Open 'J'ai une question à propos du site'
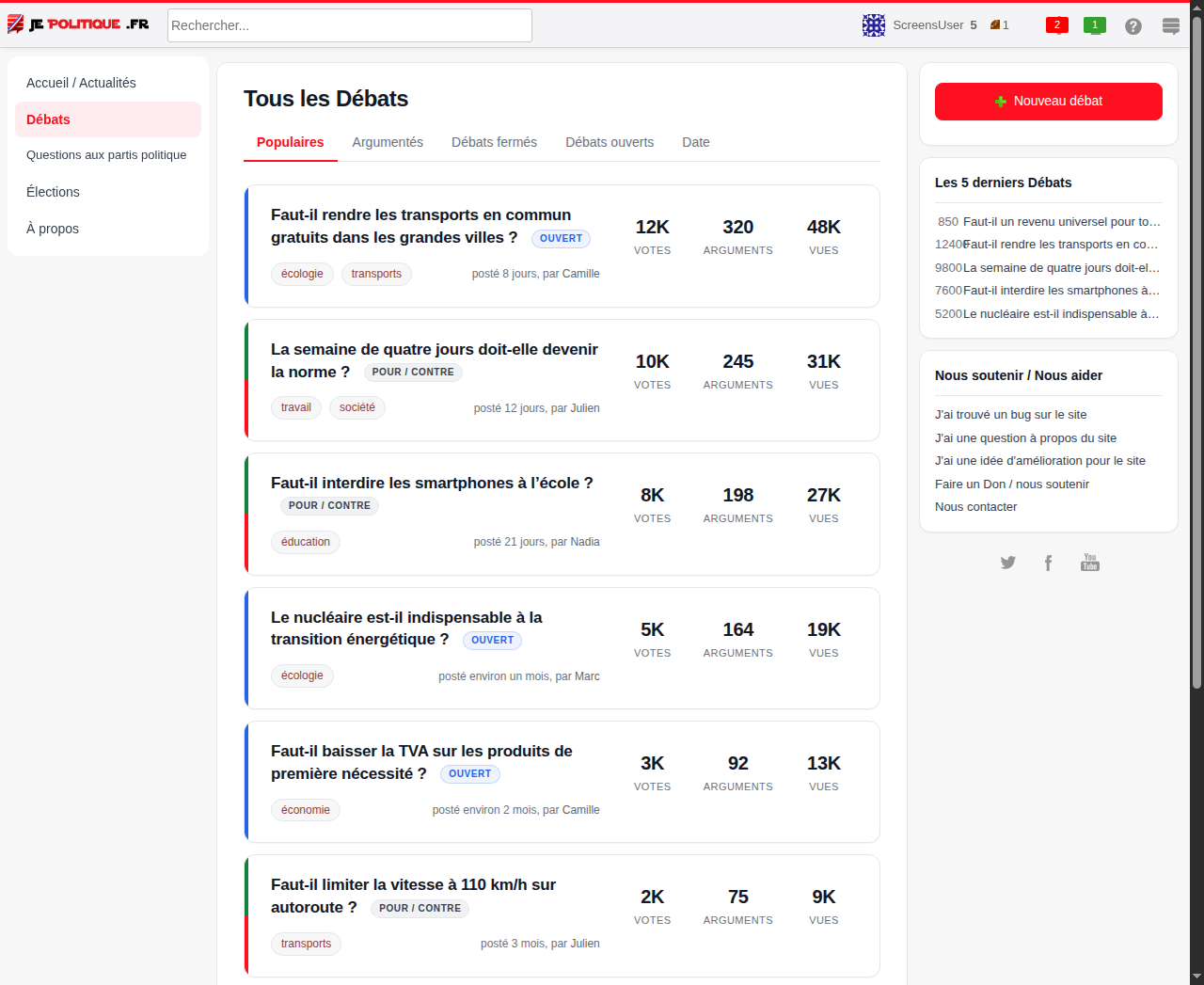1204x985 pixels. point(1025,438)
